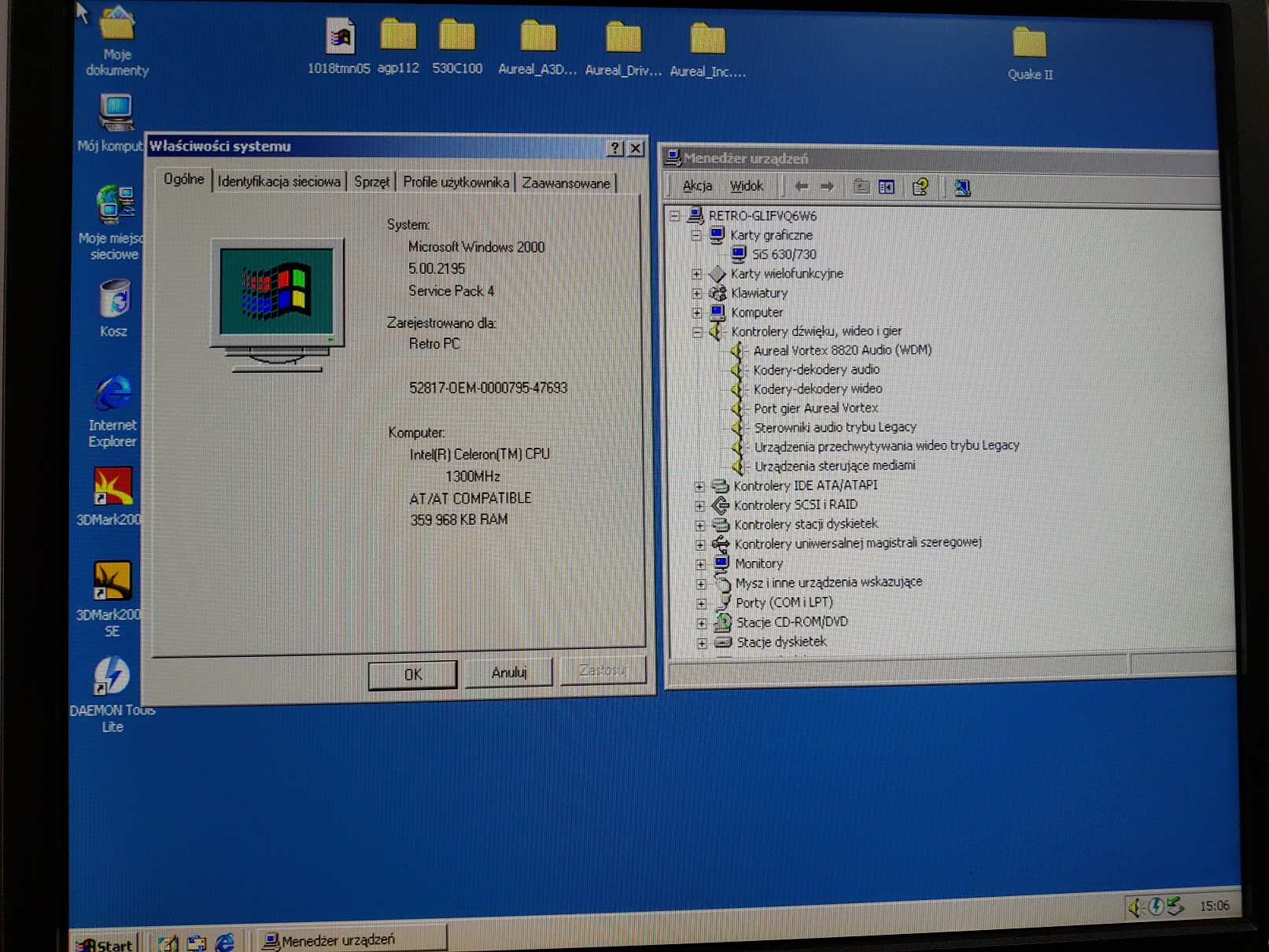Launch Internet Explorer from Quick Launch
The height and width of the screenshot is (952, 1269).
[225, 942]
